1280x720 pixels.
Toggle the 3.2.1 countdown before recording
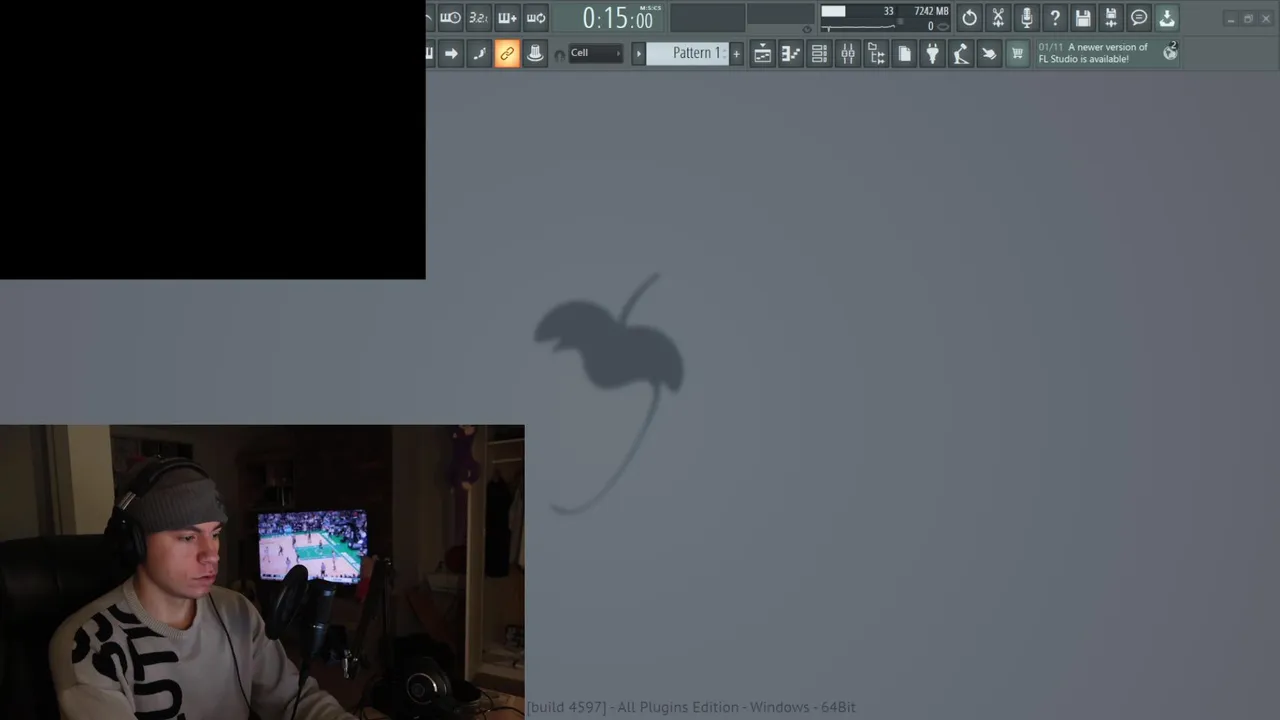pyautogui.click(x=479, y=18)
